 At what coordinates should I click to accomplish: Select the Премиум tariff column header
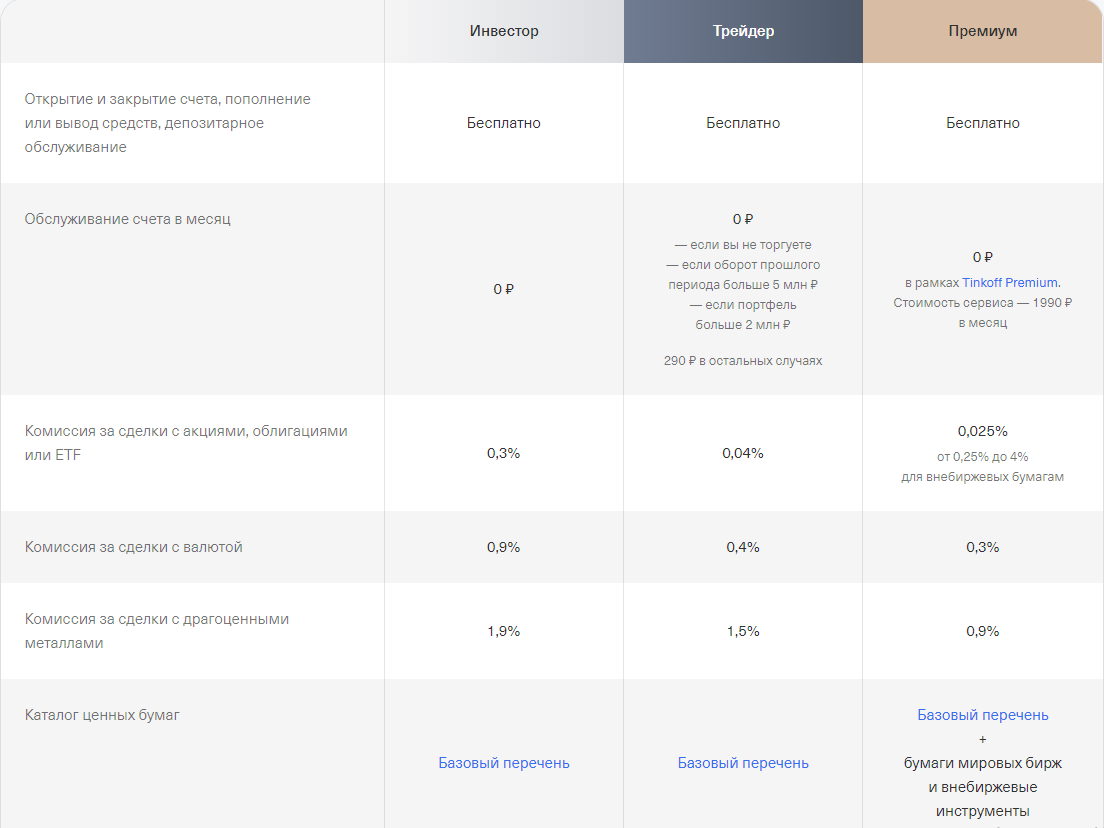click(983, 31)
